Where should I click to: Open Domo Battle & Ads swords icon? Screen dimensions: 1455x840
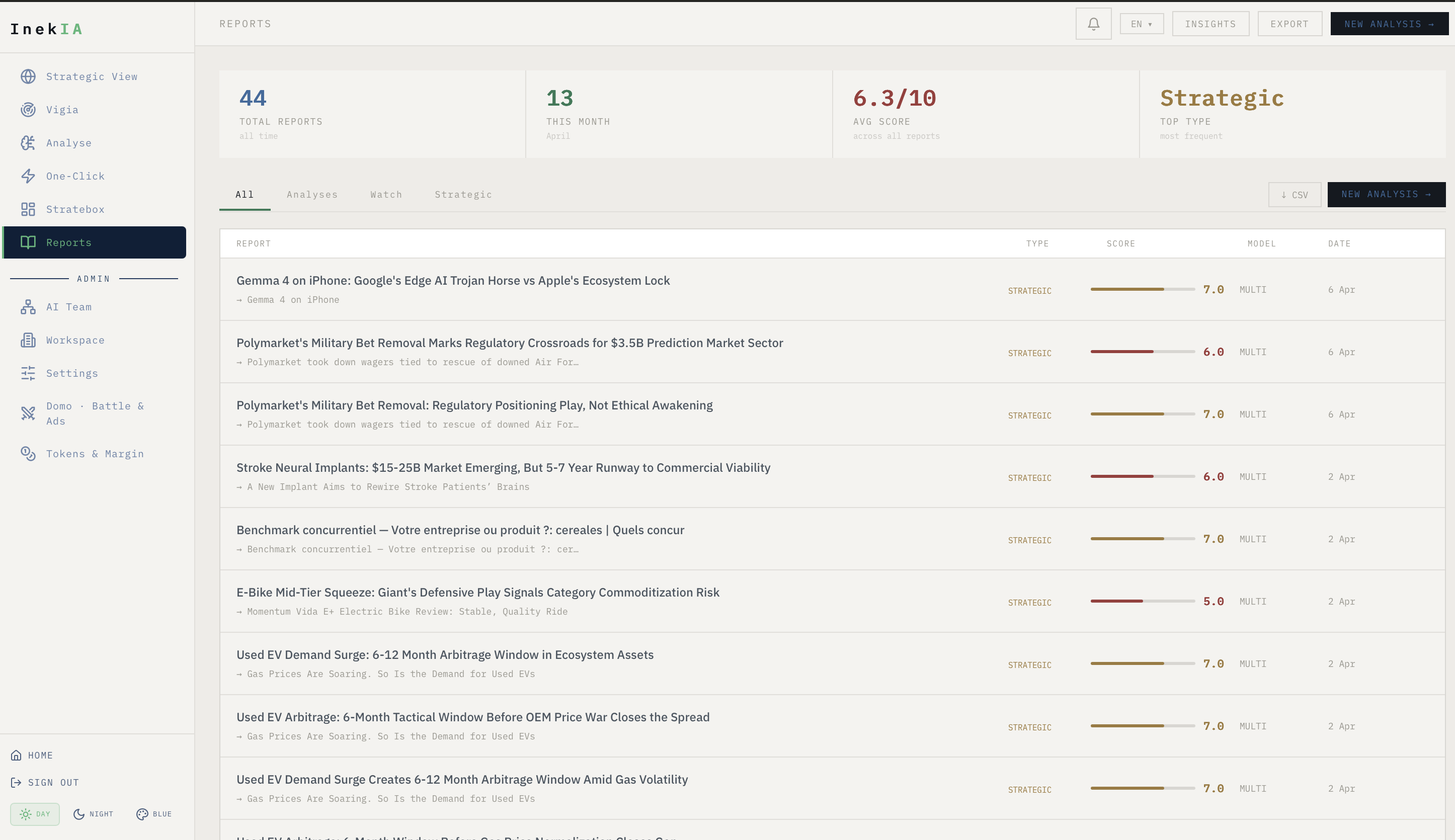[28, 413]
